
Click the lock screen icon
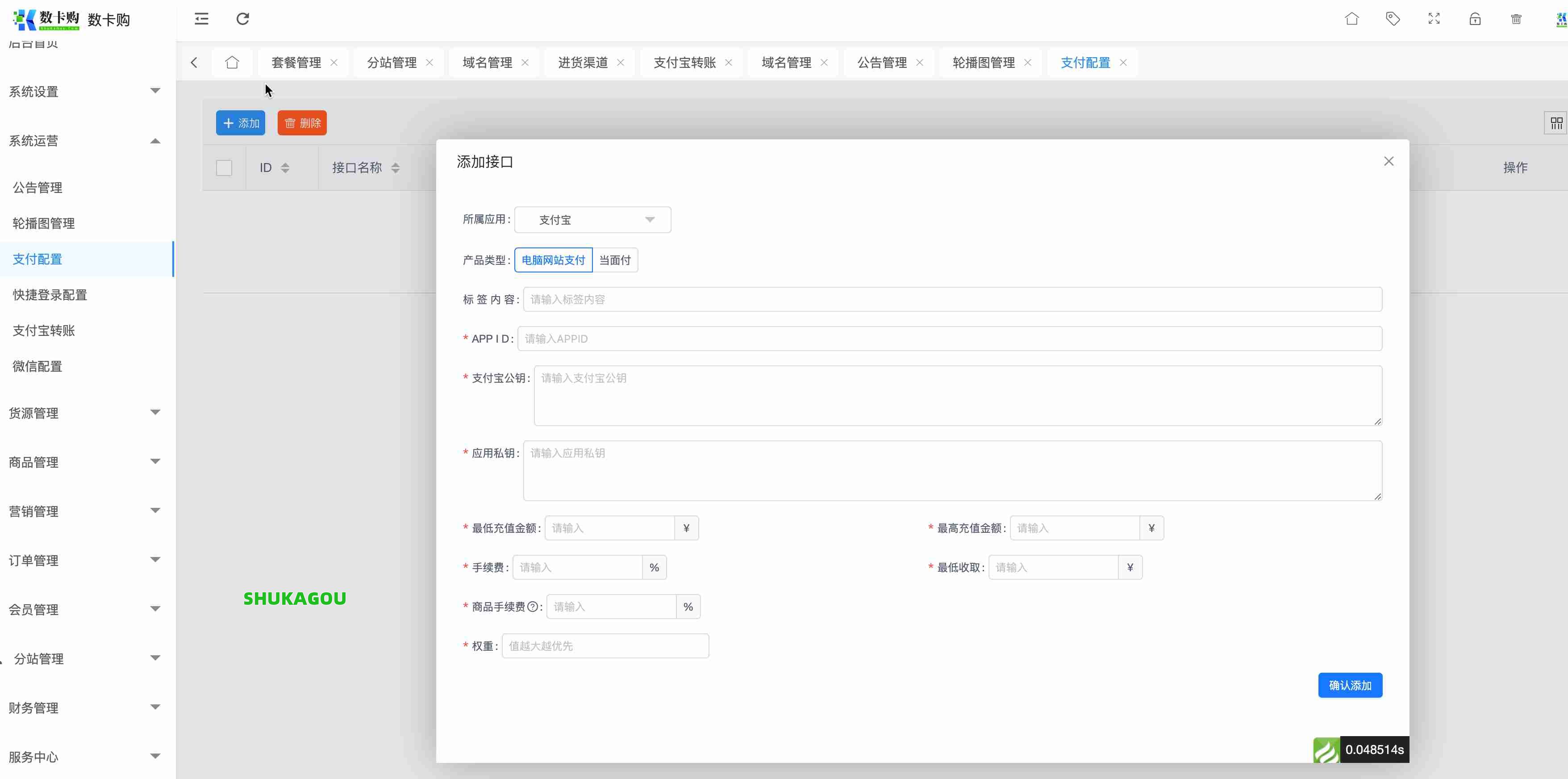tap(1476, 19)
